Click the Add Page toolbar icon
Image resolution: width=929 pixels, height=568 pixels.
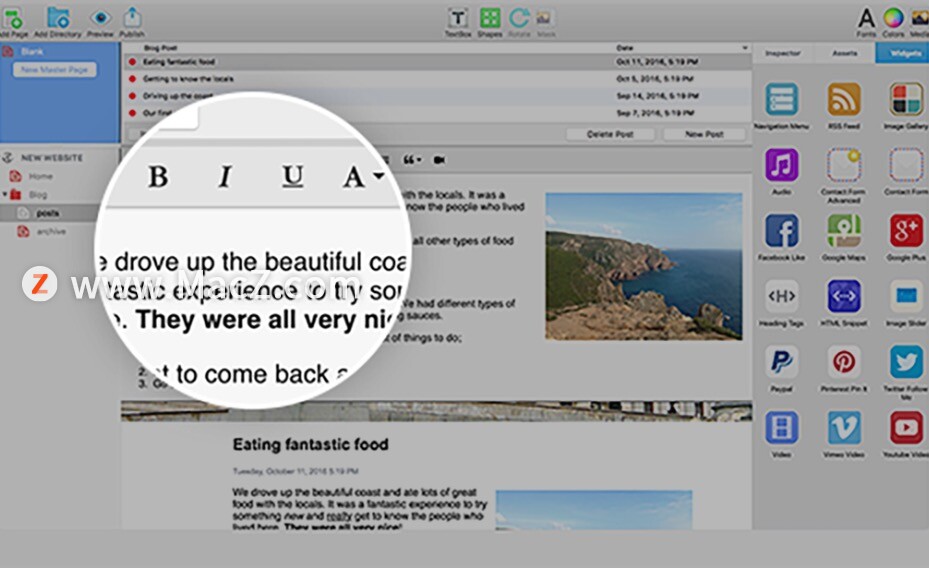(12, 19)
